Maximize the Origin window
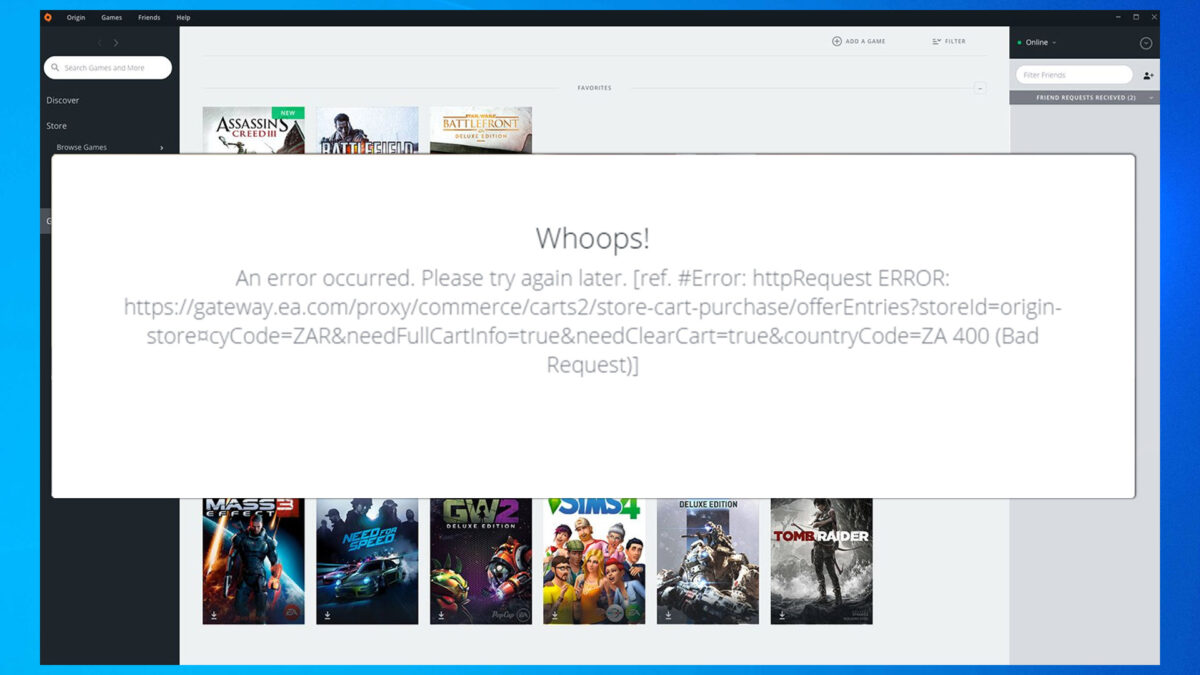 1136,17
